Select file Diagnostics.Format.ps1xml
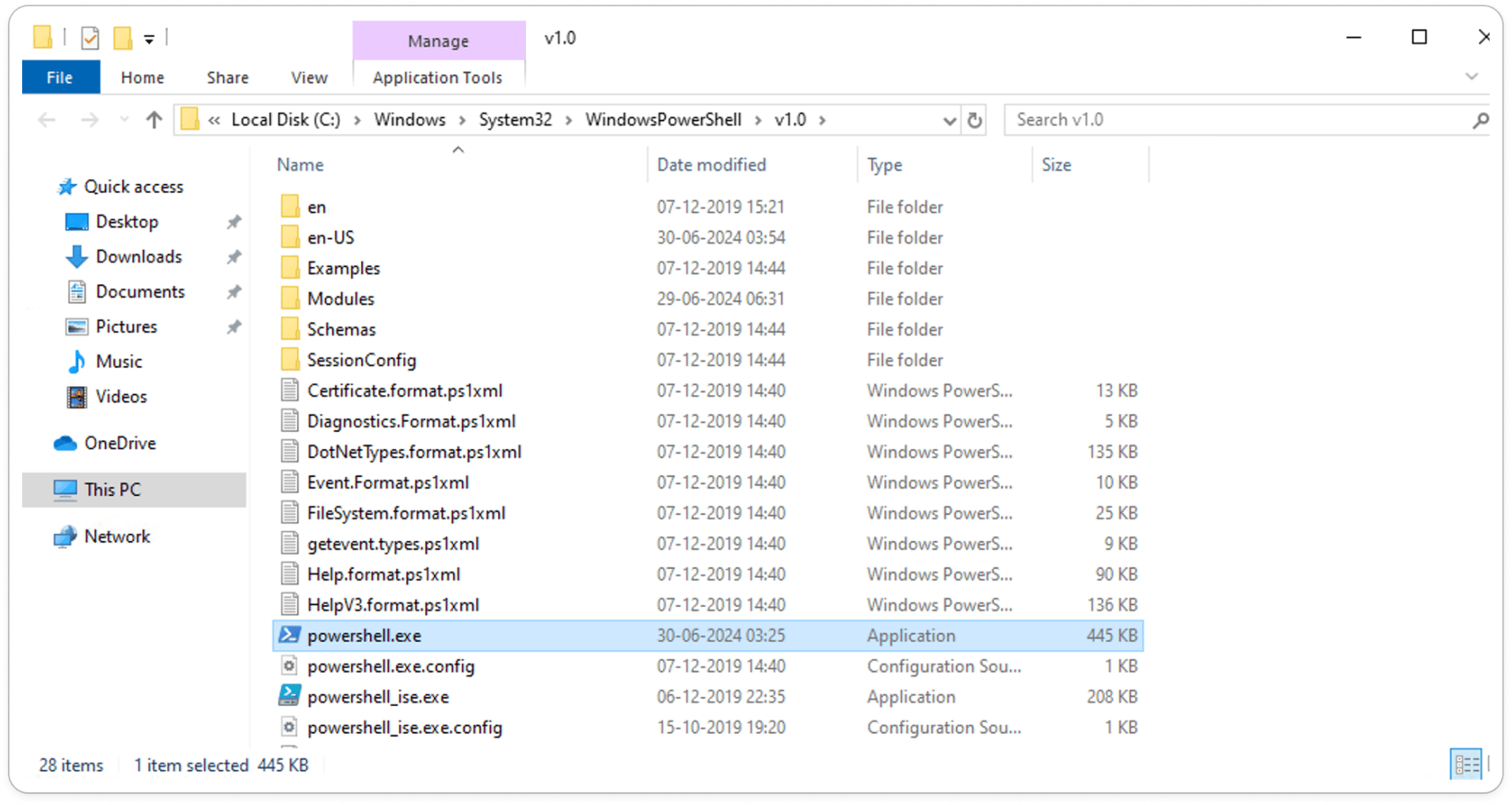The width and height of the screenshot is (1512, 805). point(411,422)
